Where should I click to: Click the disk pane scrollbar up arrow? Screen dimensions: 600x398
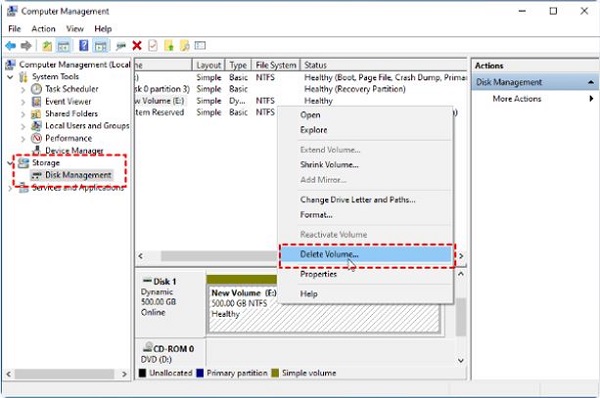click(x=461, y=274)
